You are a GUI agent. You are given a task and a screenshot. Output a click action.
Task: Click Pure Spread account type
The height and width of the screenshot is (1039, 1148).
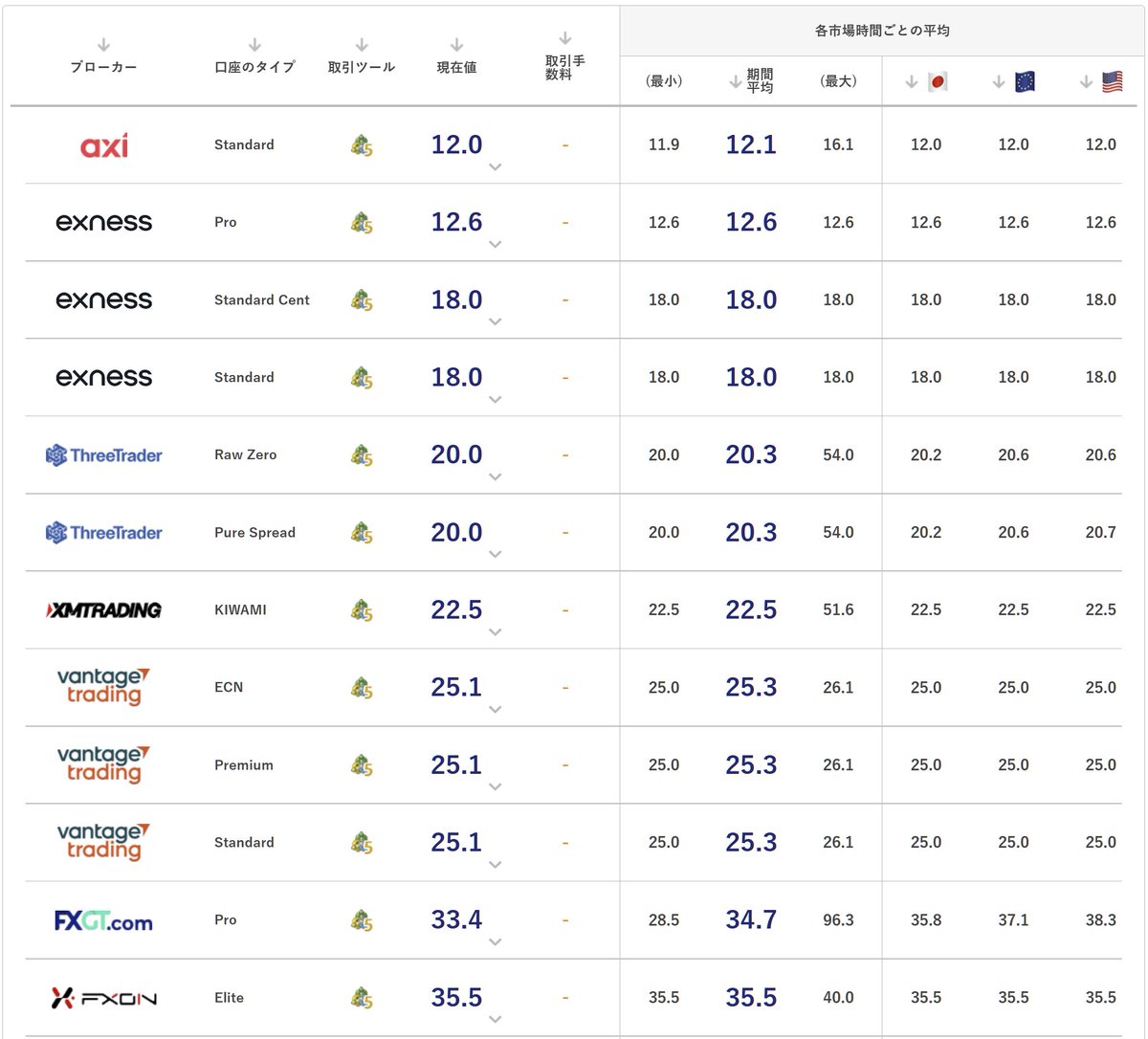point(254,532)
